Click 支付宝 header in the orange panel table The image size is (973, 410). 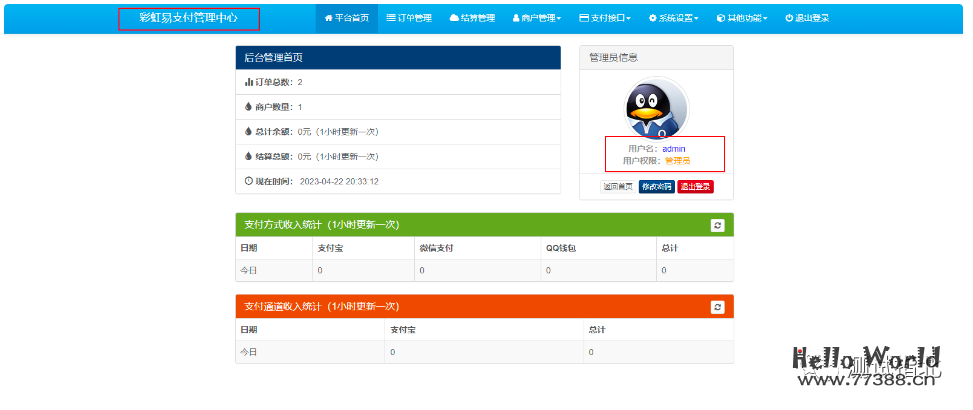pyautogui.click(x=403, y=329)
